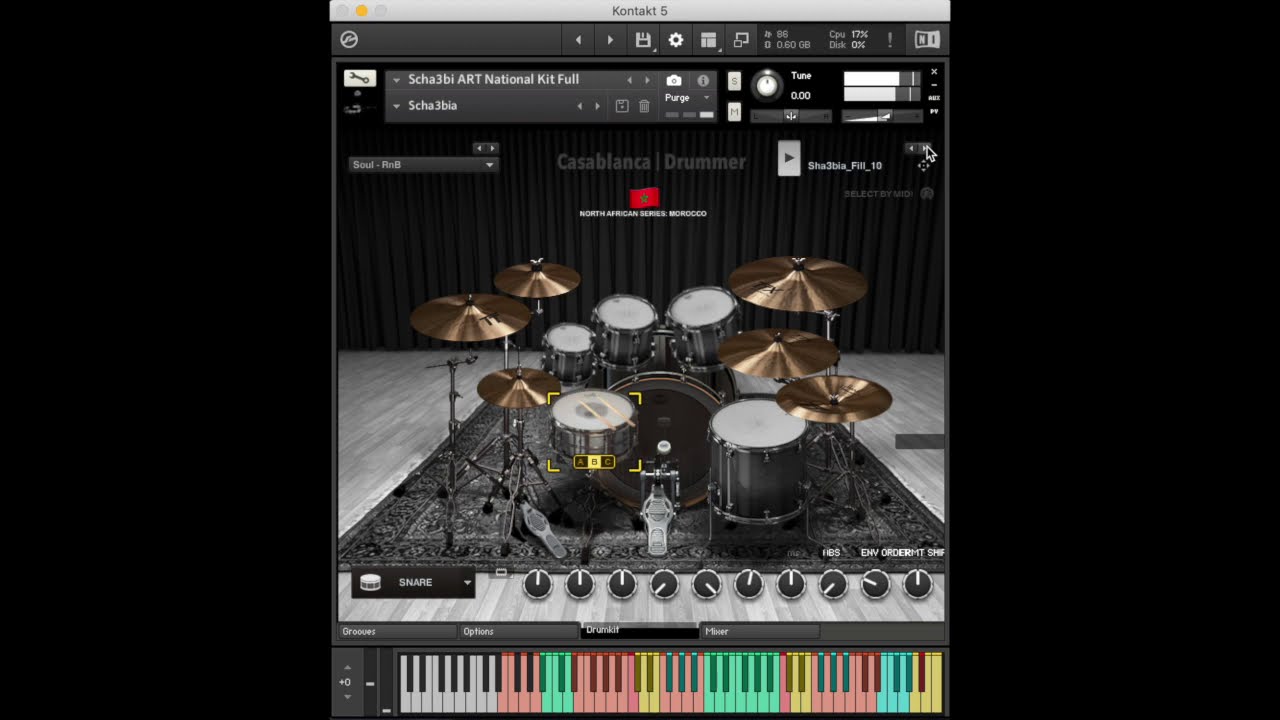
Task: Open Scha3bi ART National Kit Full dropdown
Action: tap(397, 80)
